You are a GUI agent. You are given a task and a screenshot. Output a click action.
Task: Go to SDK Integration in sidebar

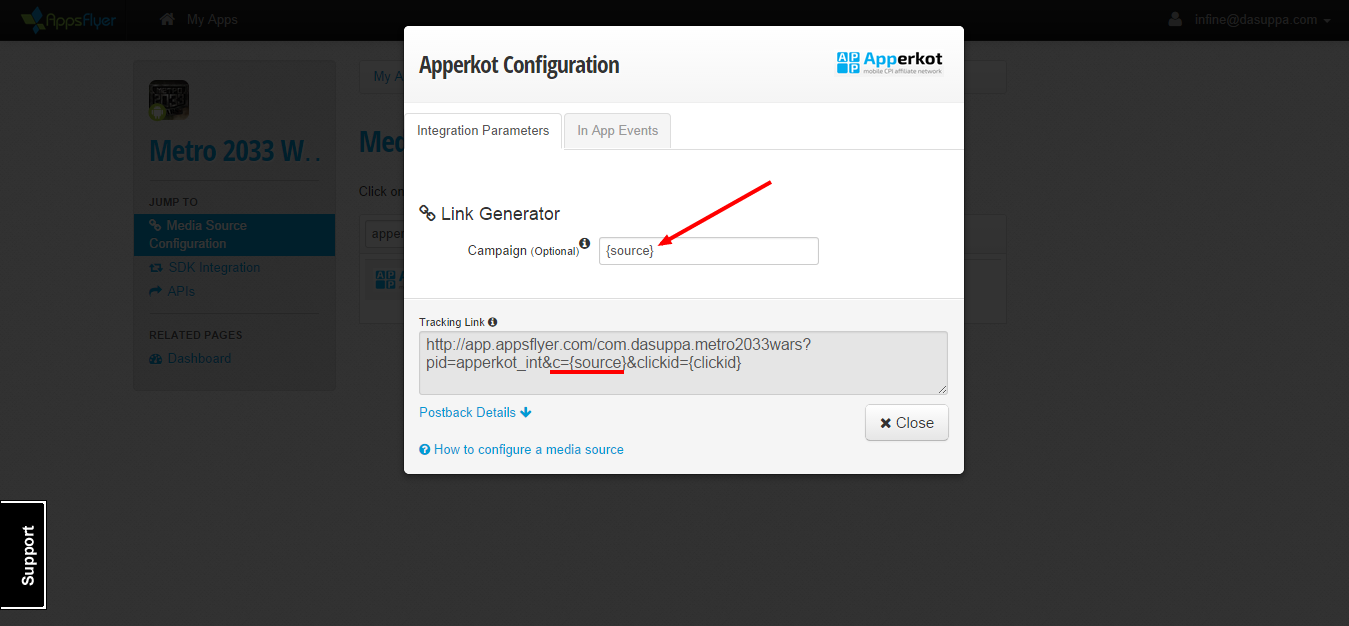point(212,268)
